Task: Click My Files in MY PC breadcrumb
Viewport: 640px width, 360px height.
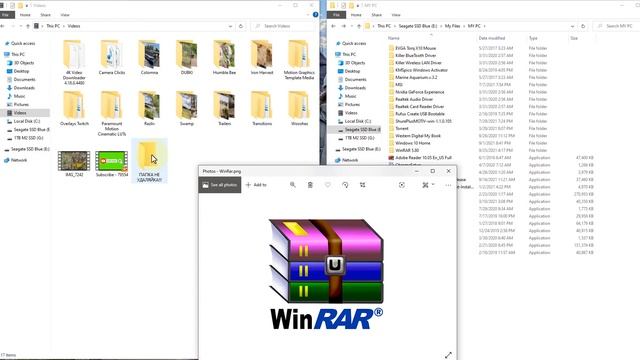Action: pos(452,26)
